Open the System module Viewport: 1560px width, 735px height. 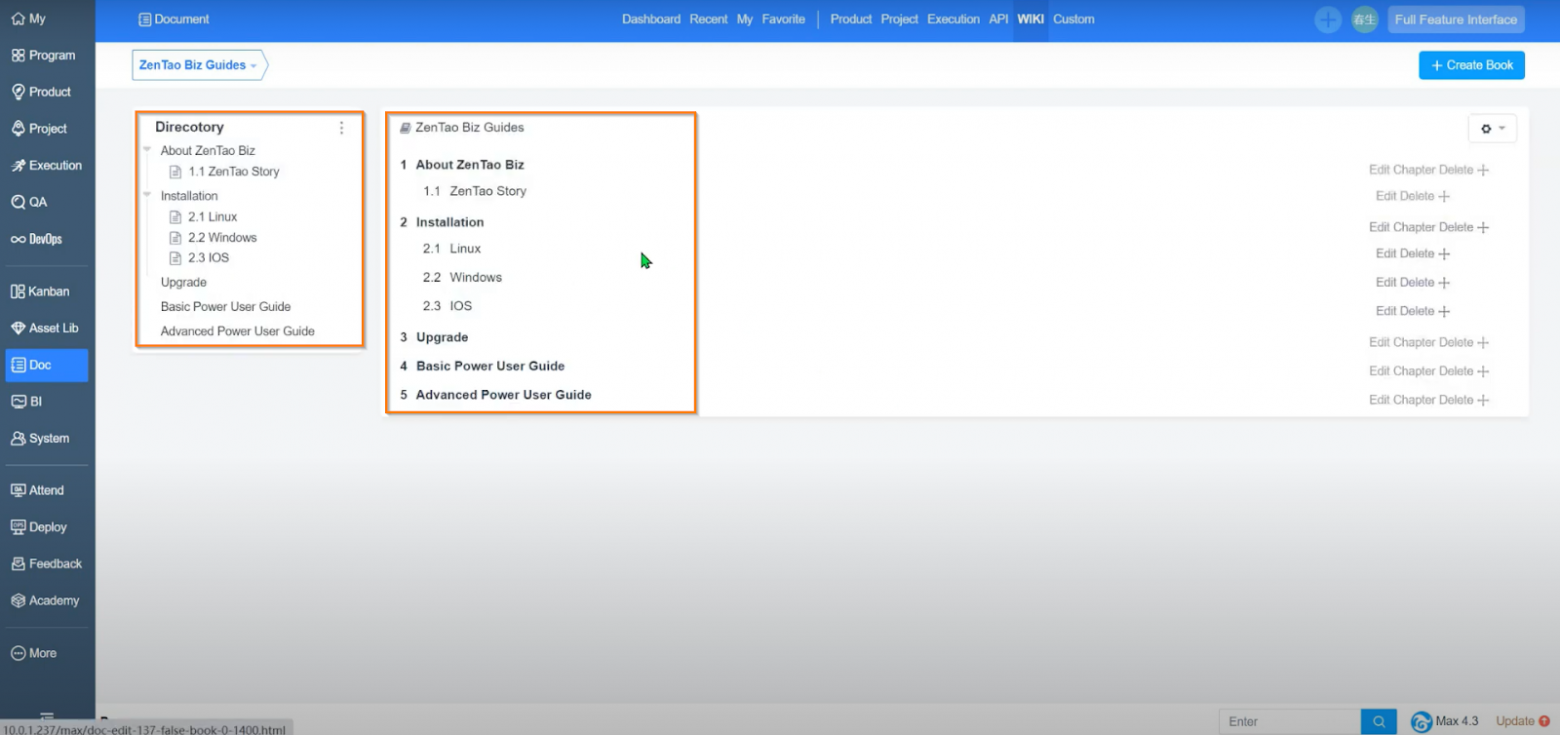41,438
